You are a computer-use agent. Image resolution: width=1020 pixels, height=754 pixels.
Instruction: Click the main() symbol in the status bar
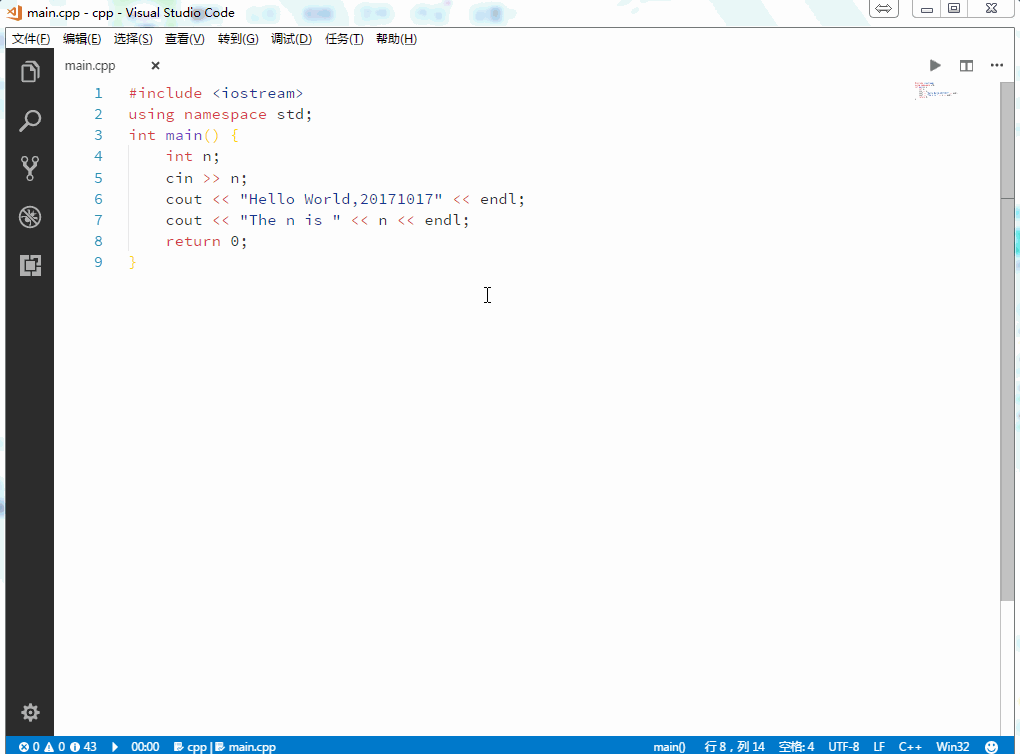click(x=669, y=747)
